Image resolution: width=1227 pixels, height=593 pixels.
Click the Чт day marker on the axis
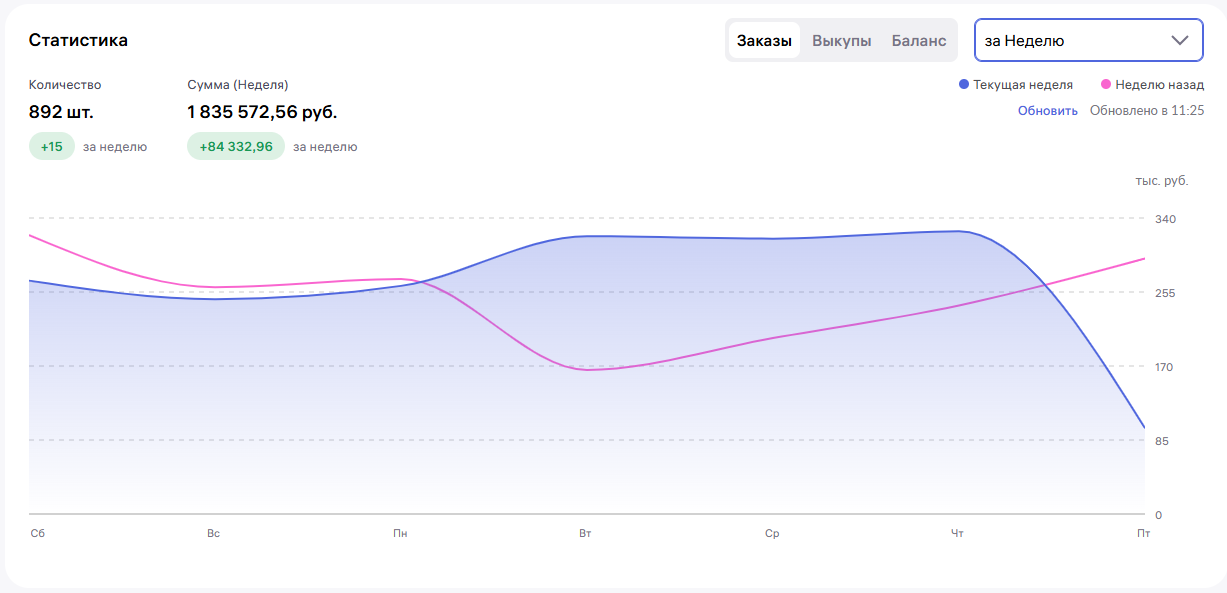[x=957, y=534]
